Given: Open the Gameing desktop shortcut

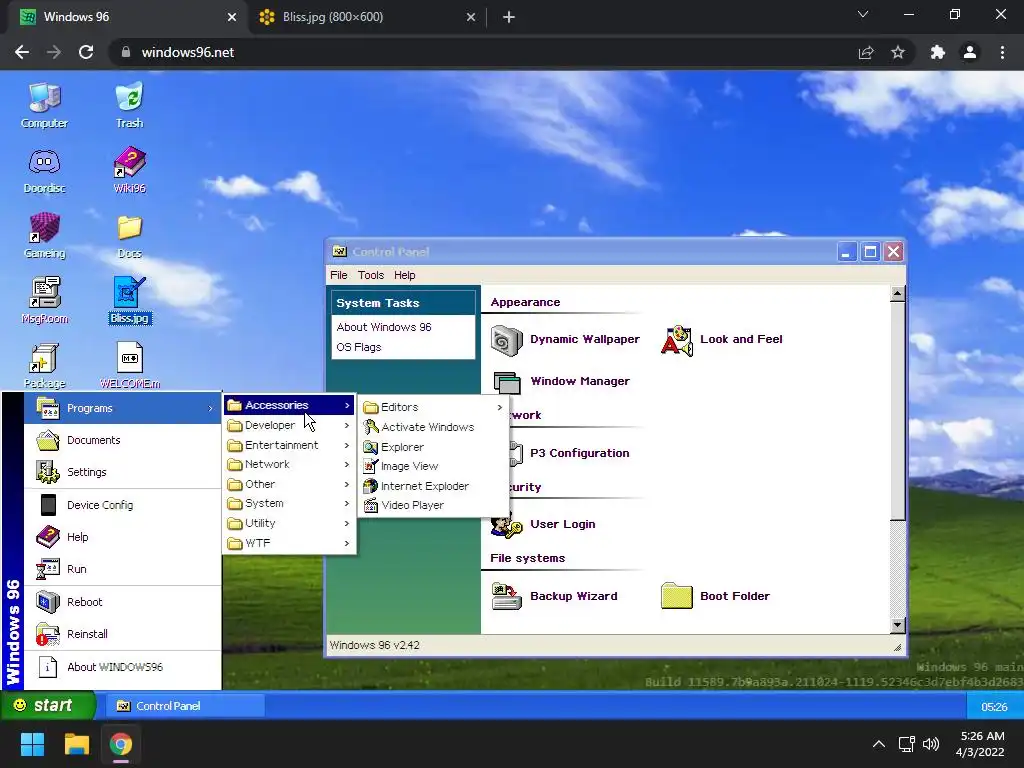Looking at the screenshot, I should tap(44, 236).
